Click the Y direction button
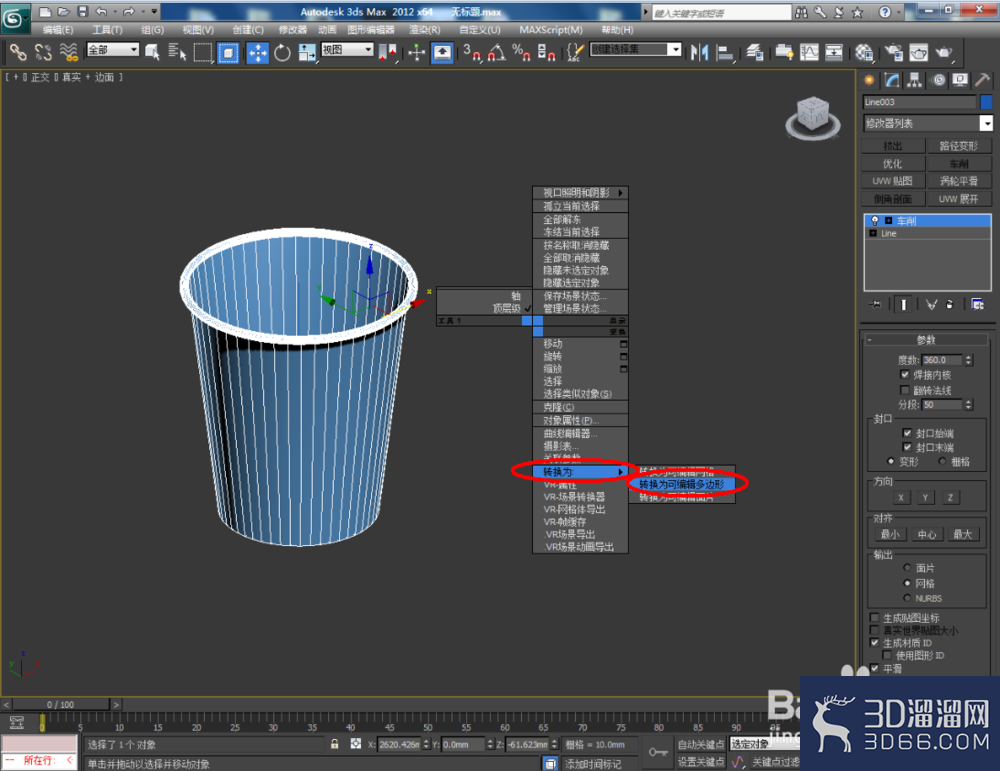Screen dimensions: 1000x771 (925, 497)
